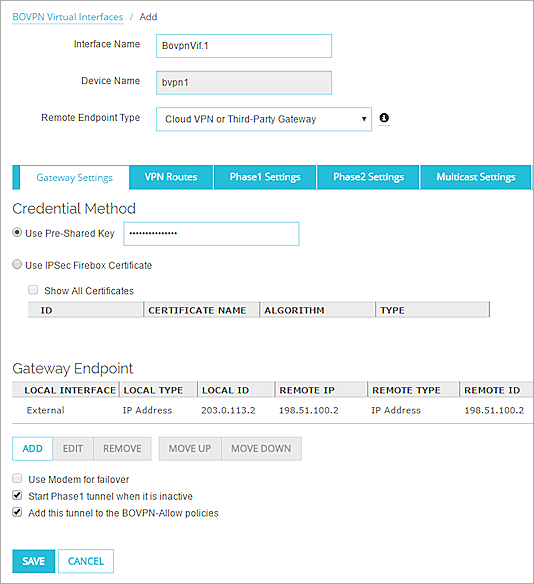
Task: Click the Device Name field bvpn1
Action: coord(244,82)
